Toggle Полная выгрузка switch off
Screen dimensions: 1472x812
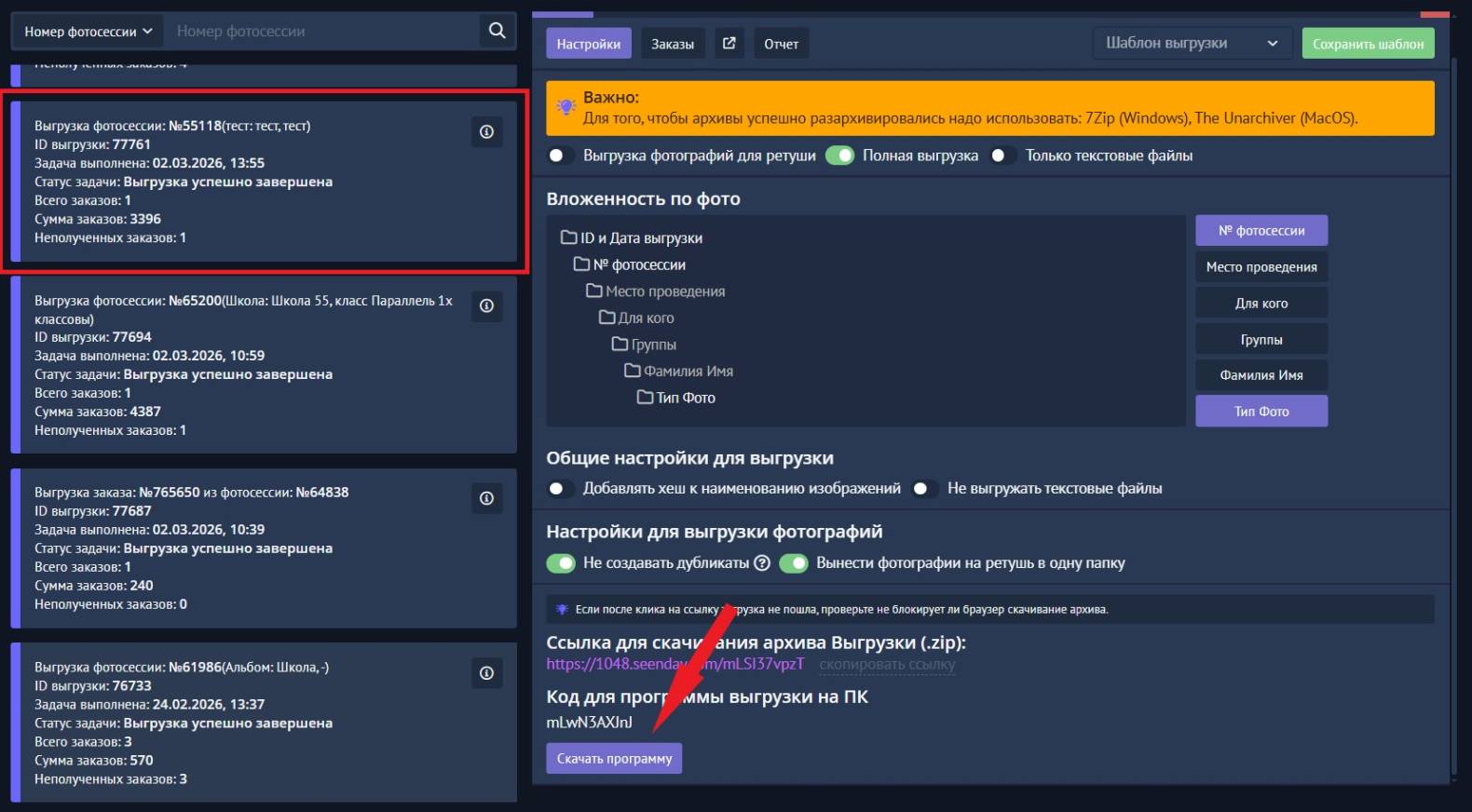(x=839, y=156)
